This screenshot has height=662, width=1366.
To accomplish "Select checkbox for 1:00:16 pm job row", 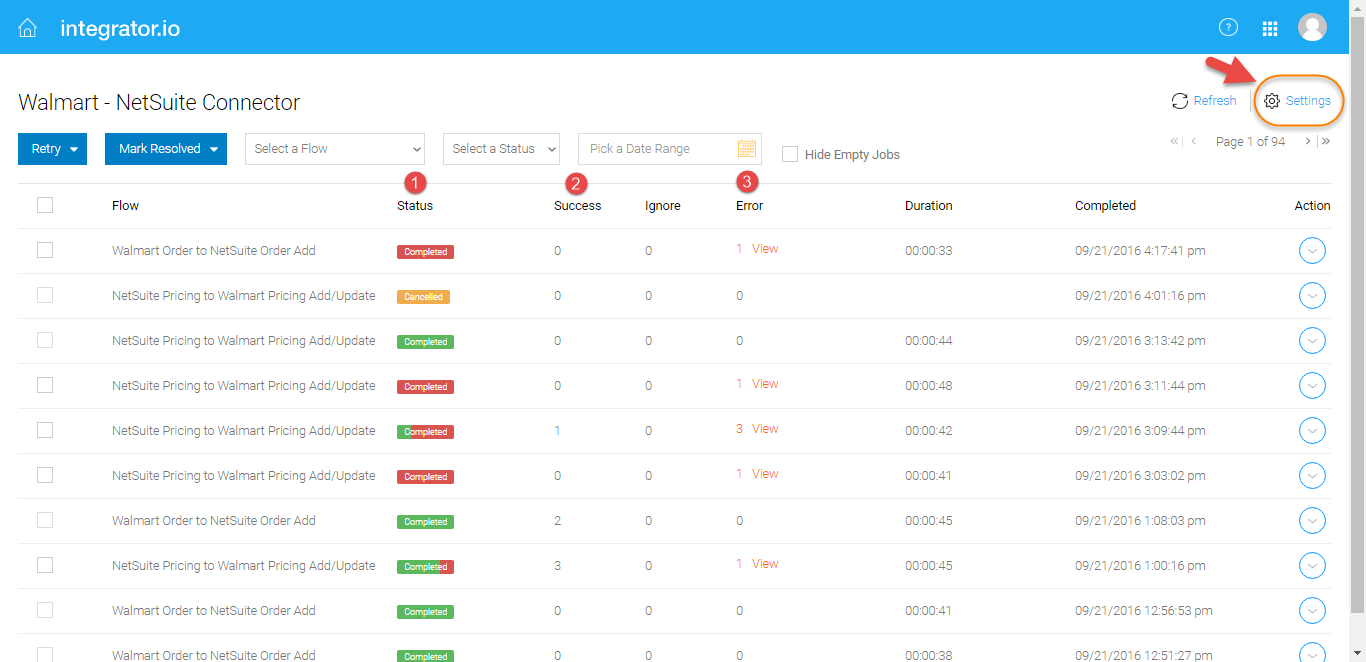I will tap(45, 565).
